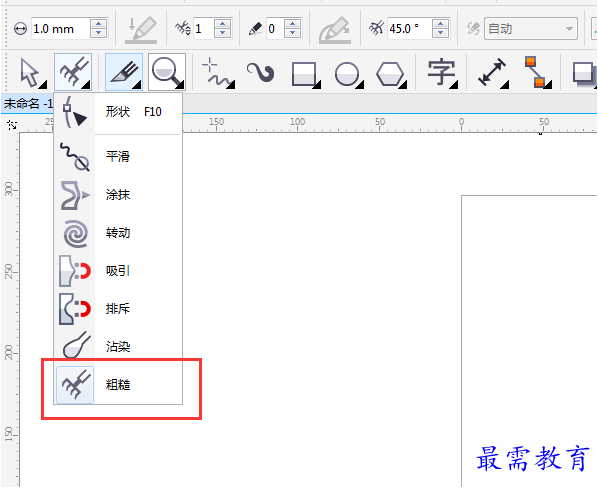This screenshot has height=490, width=598.
Task: Switch to the 未命名 -1 document tab
Action: click(x=27, y=103)
